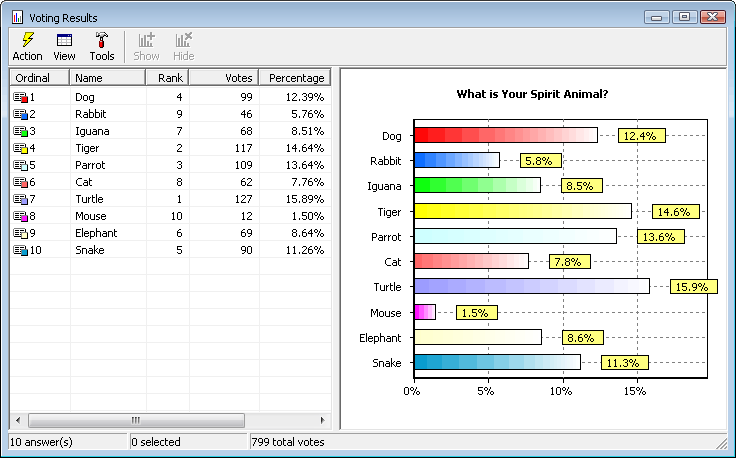
Task: Open the Tools toolbar menu
Action: (101, 46)
